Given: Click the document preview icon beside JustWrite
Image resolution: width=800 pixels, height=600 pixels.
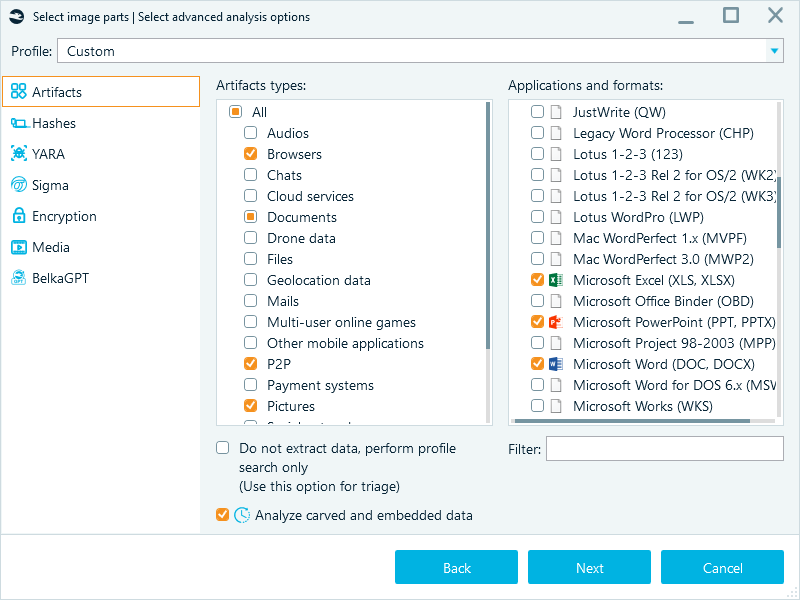Looking at the screenshot, I should point(555,112).
